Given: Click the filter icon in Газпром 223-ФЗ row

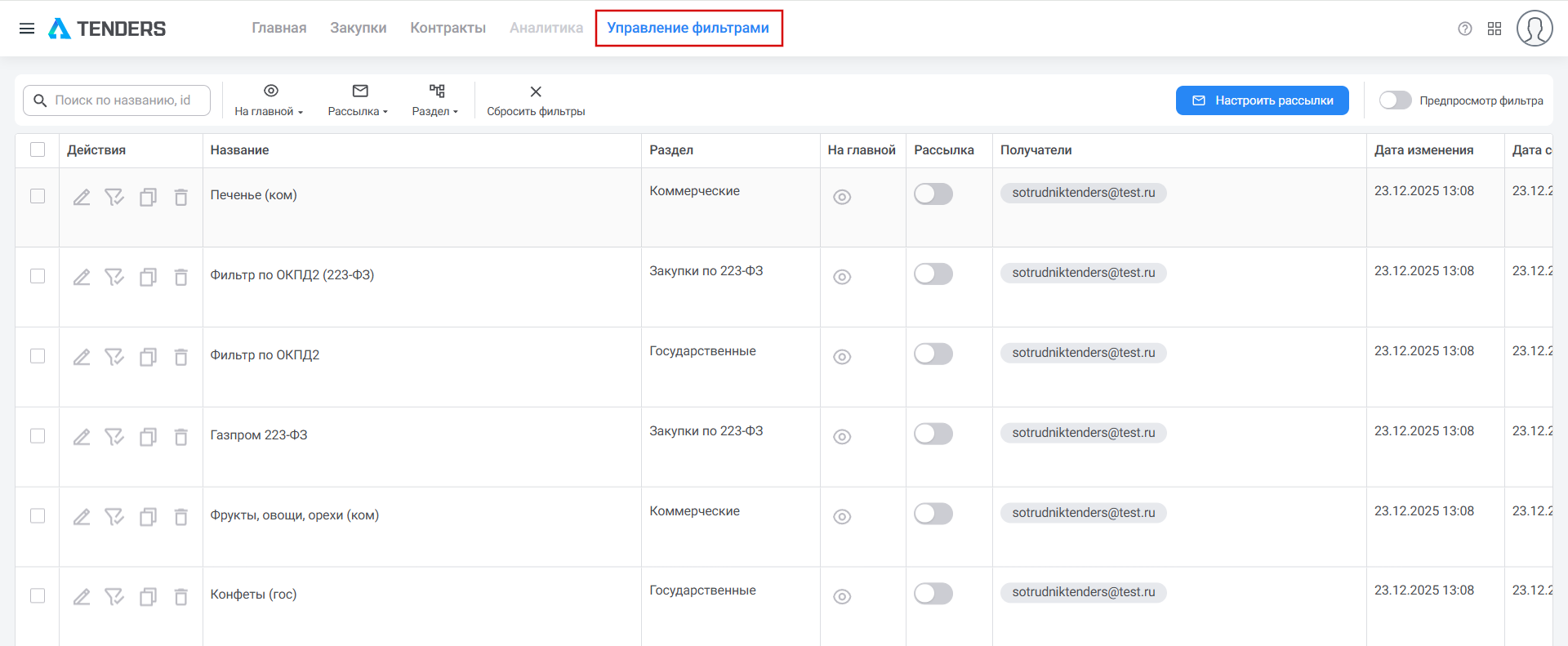Looking at the screenshot, I should coord(114,437).
